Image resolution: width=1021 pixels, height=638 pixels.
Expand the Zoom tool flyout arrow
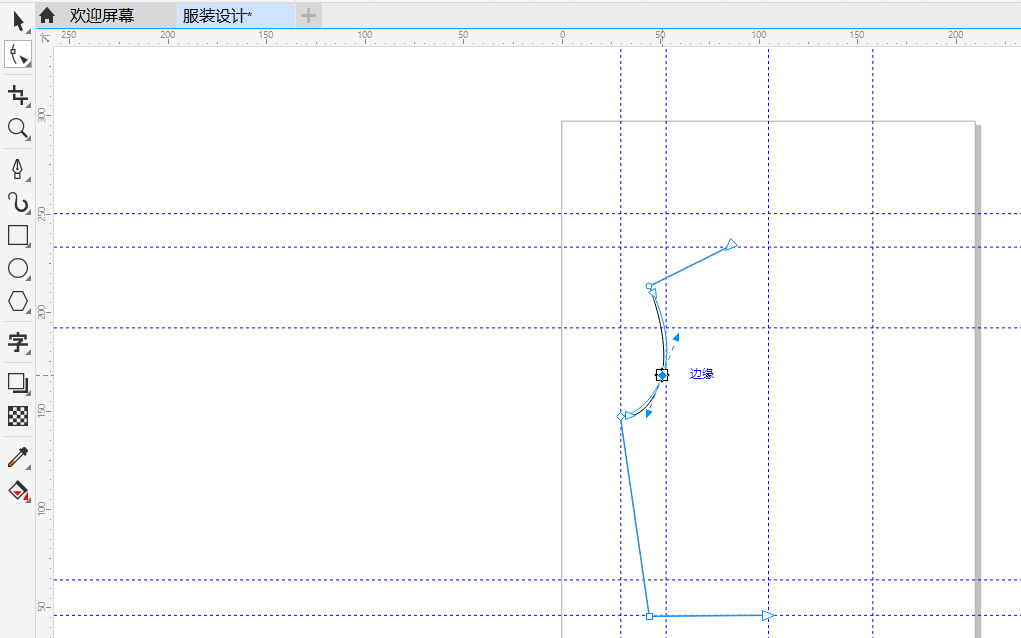26,138
